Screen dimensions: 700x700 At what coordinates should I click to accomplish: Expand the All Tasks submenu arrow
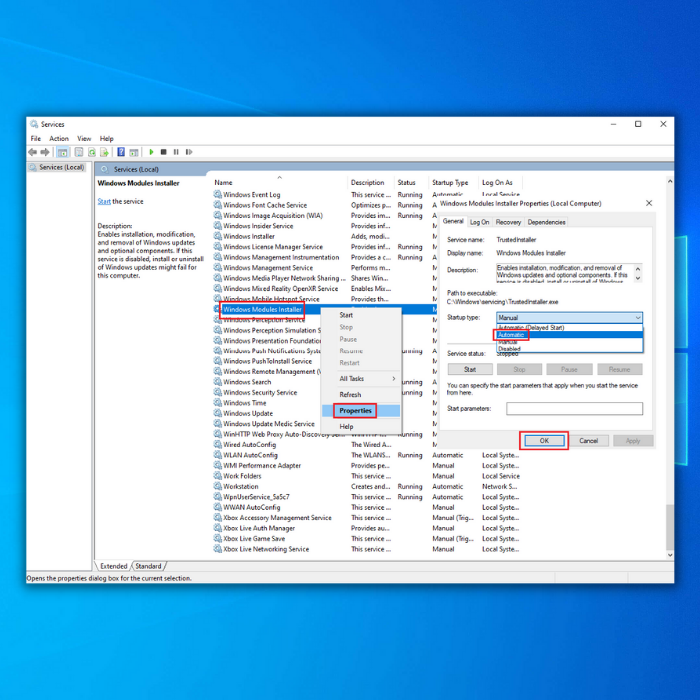394,379
